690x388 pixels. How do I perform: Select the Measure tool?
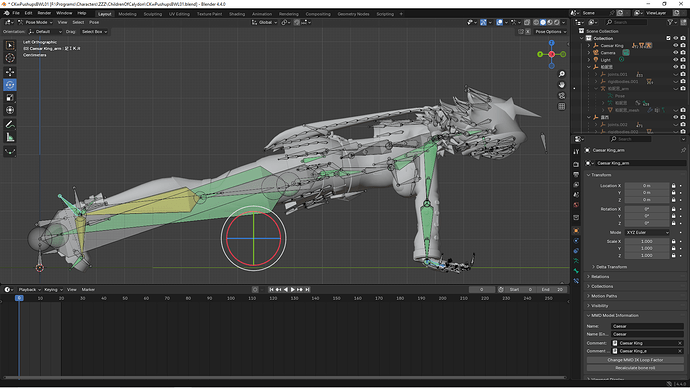click(10, 138)
